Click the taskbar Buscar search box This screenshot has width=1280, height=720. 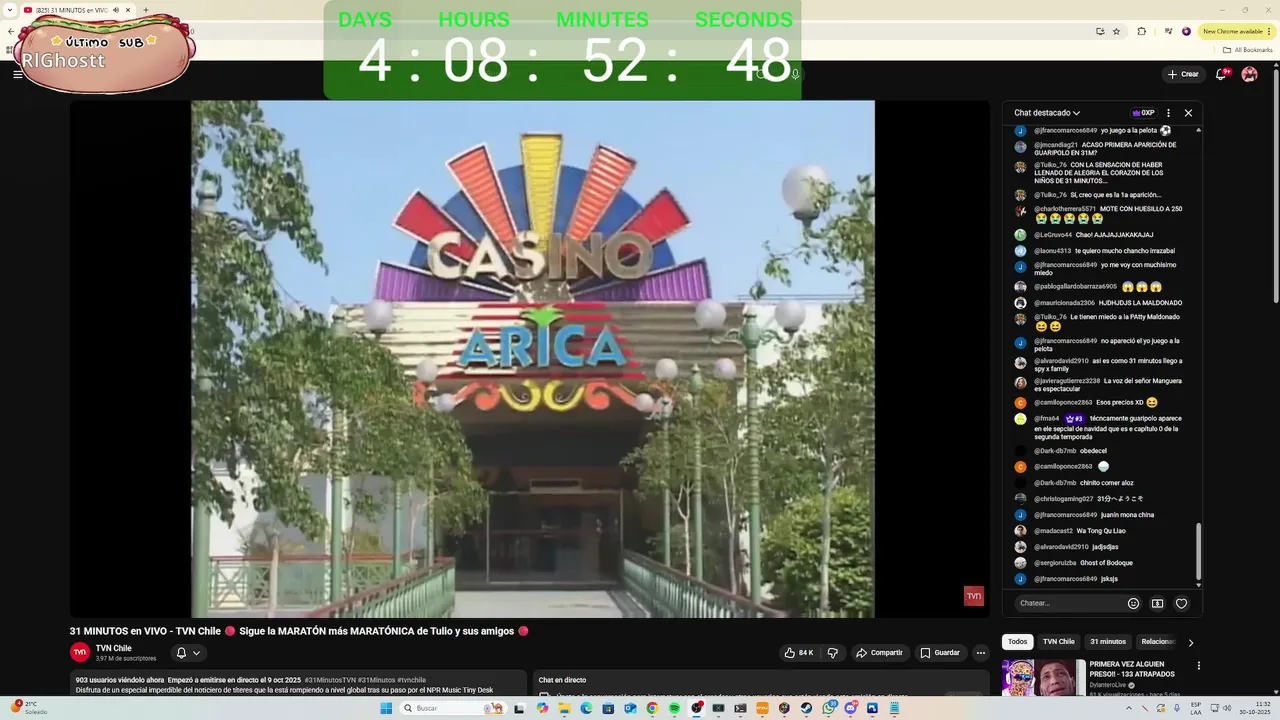tap(452, 708)
